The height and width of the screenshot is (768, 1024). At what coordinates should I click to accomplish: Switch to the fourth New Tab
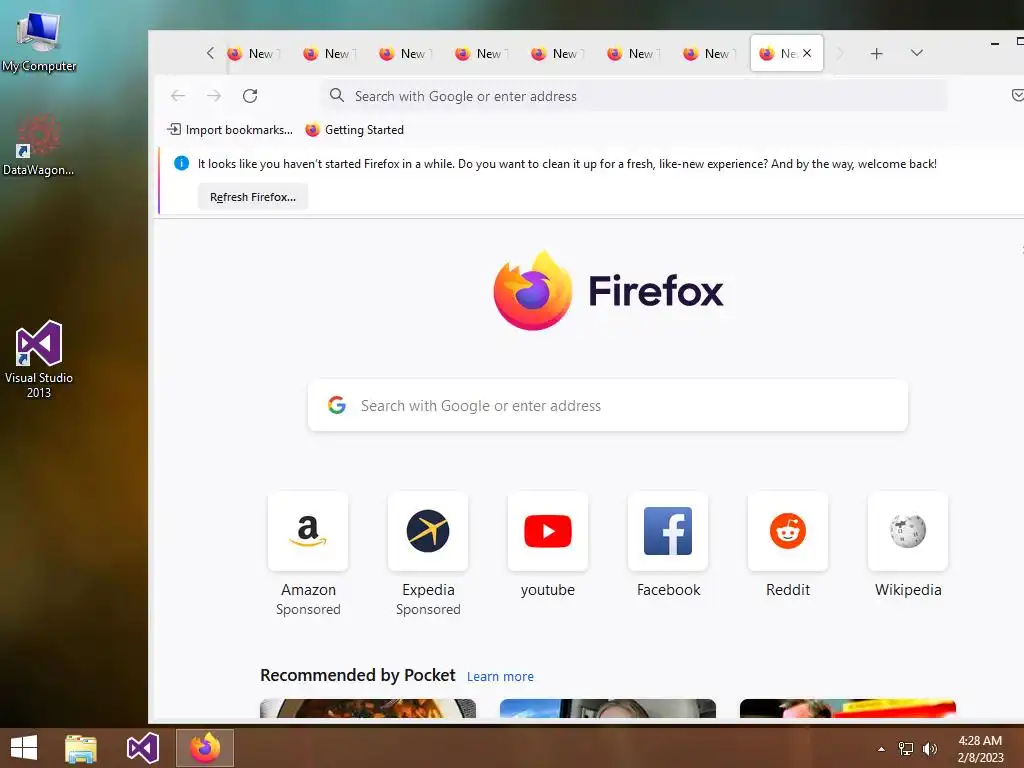coord(481,54)
